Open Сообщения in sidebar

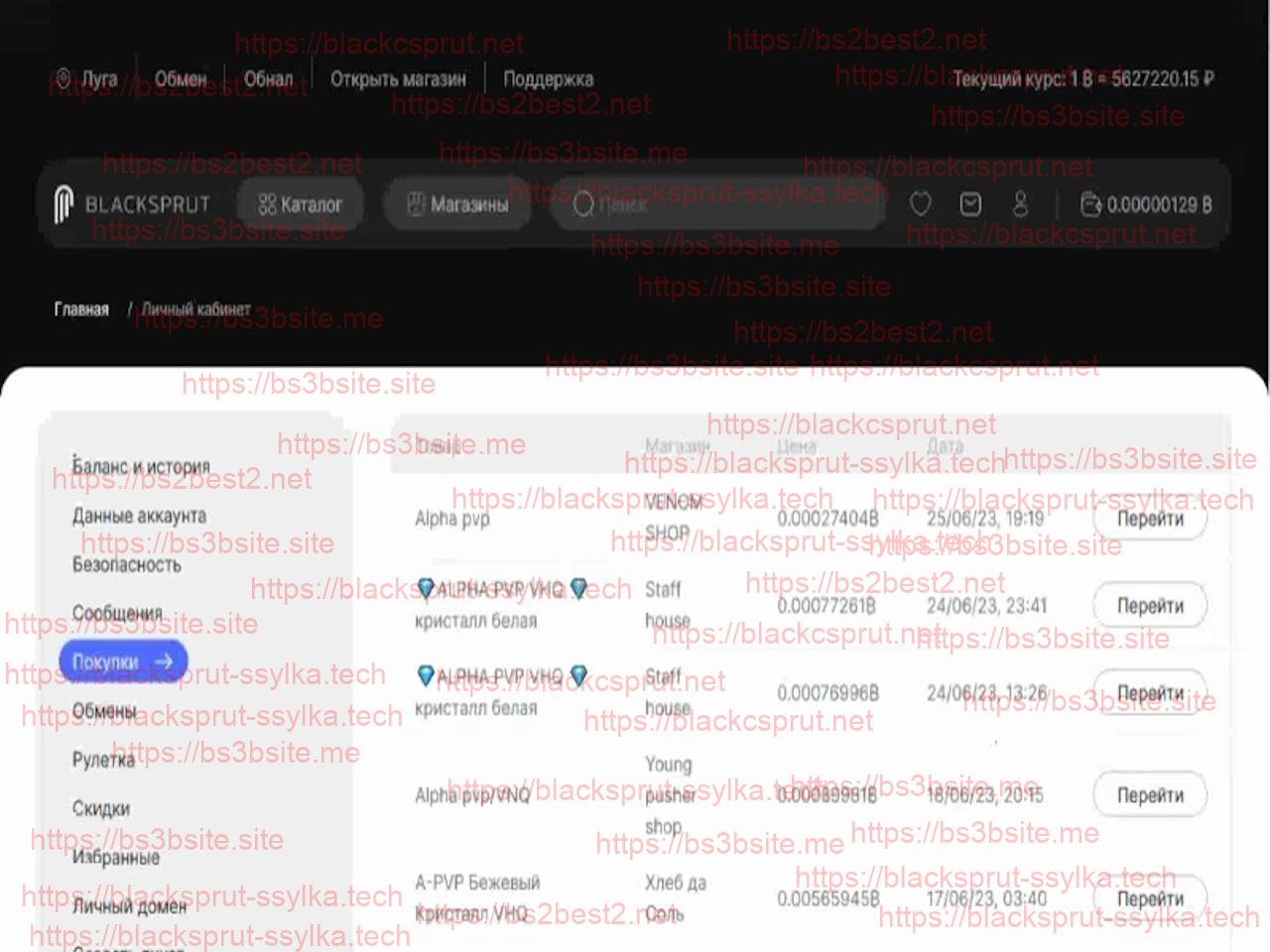116,613
